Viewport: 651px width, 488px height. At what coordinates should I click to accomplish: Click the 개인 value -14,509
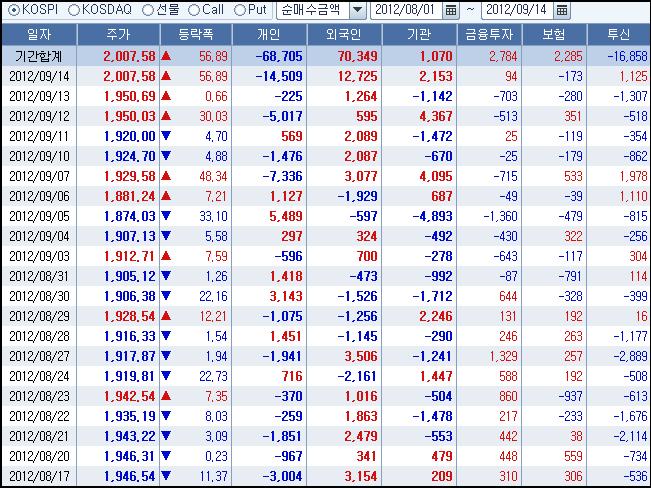pos(279,76)
